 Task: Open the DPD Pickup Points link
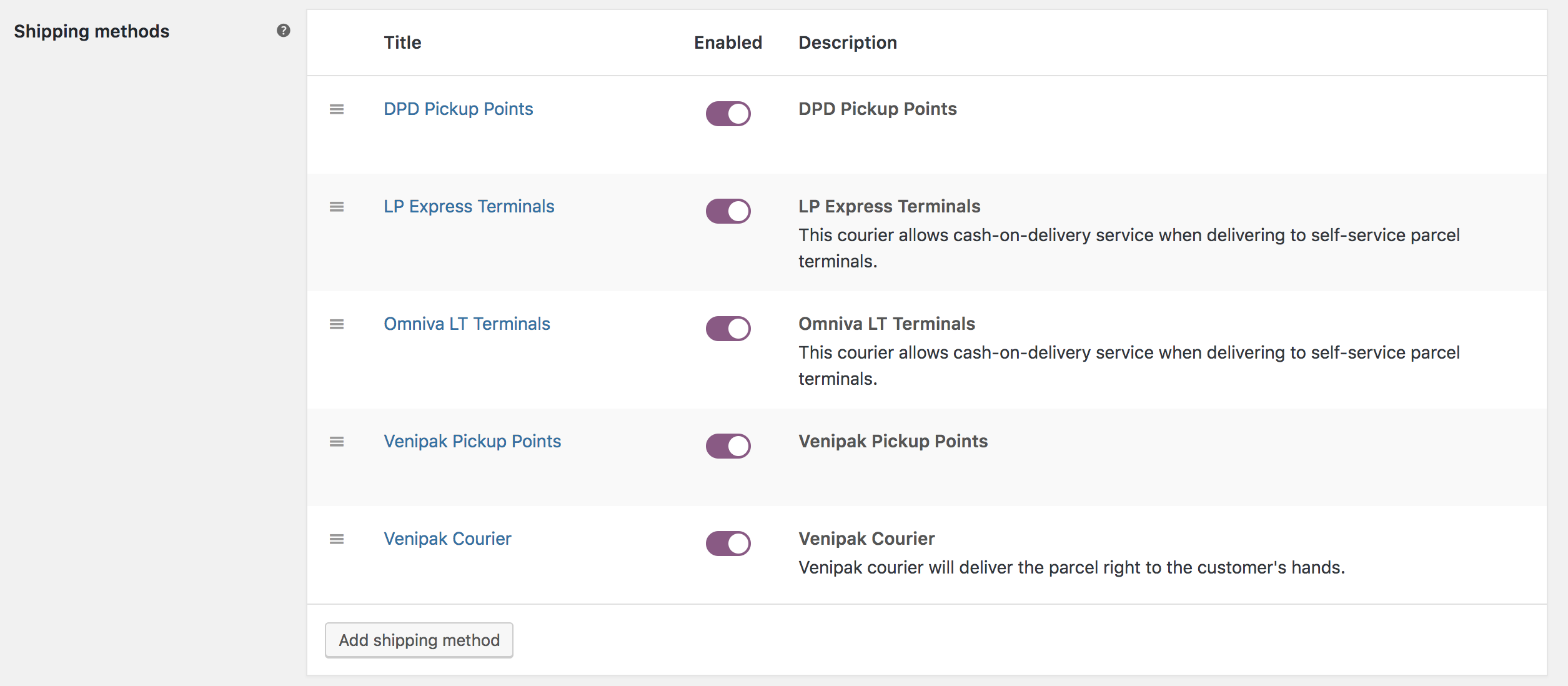click(x=458, y=109)
